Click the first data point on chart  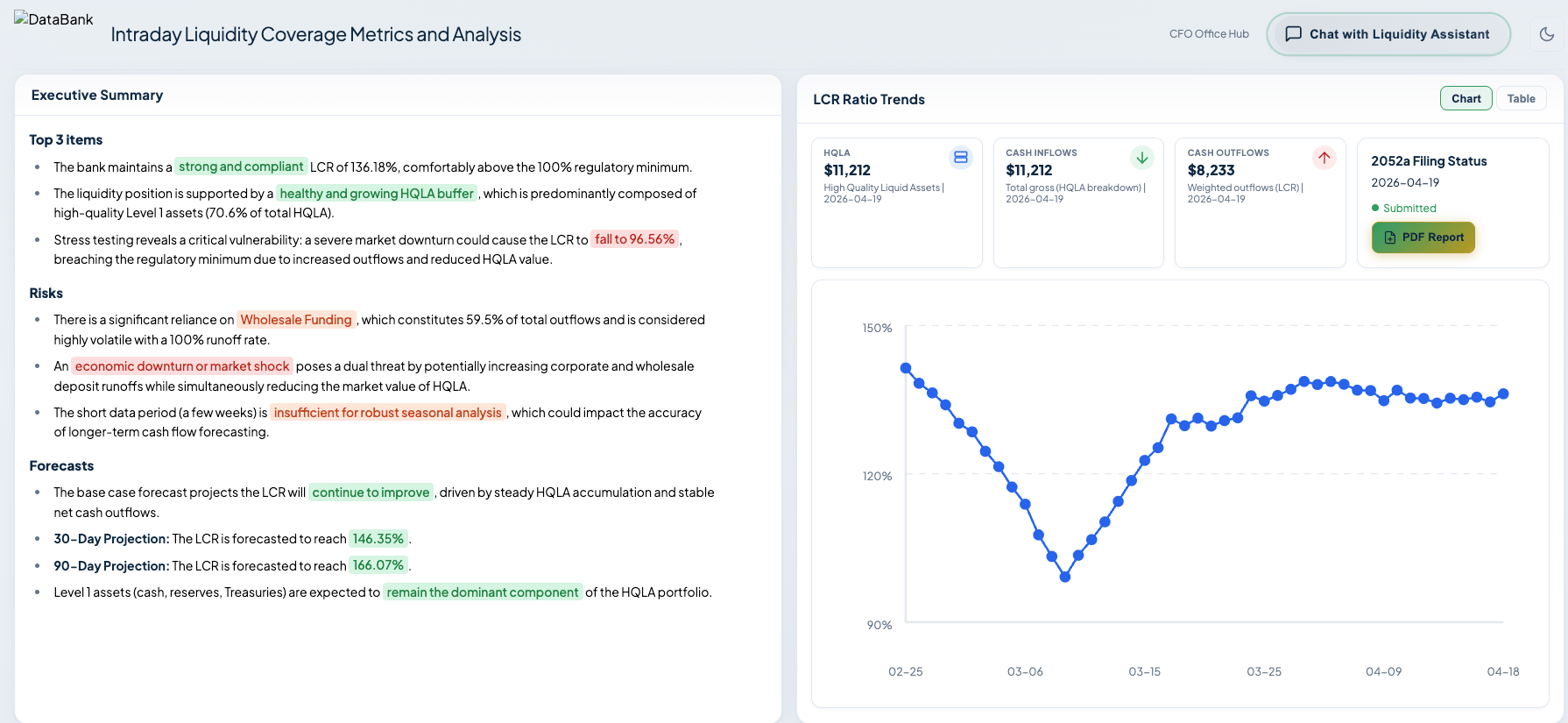[x=906, y=368]
